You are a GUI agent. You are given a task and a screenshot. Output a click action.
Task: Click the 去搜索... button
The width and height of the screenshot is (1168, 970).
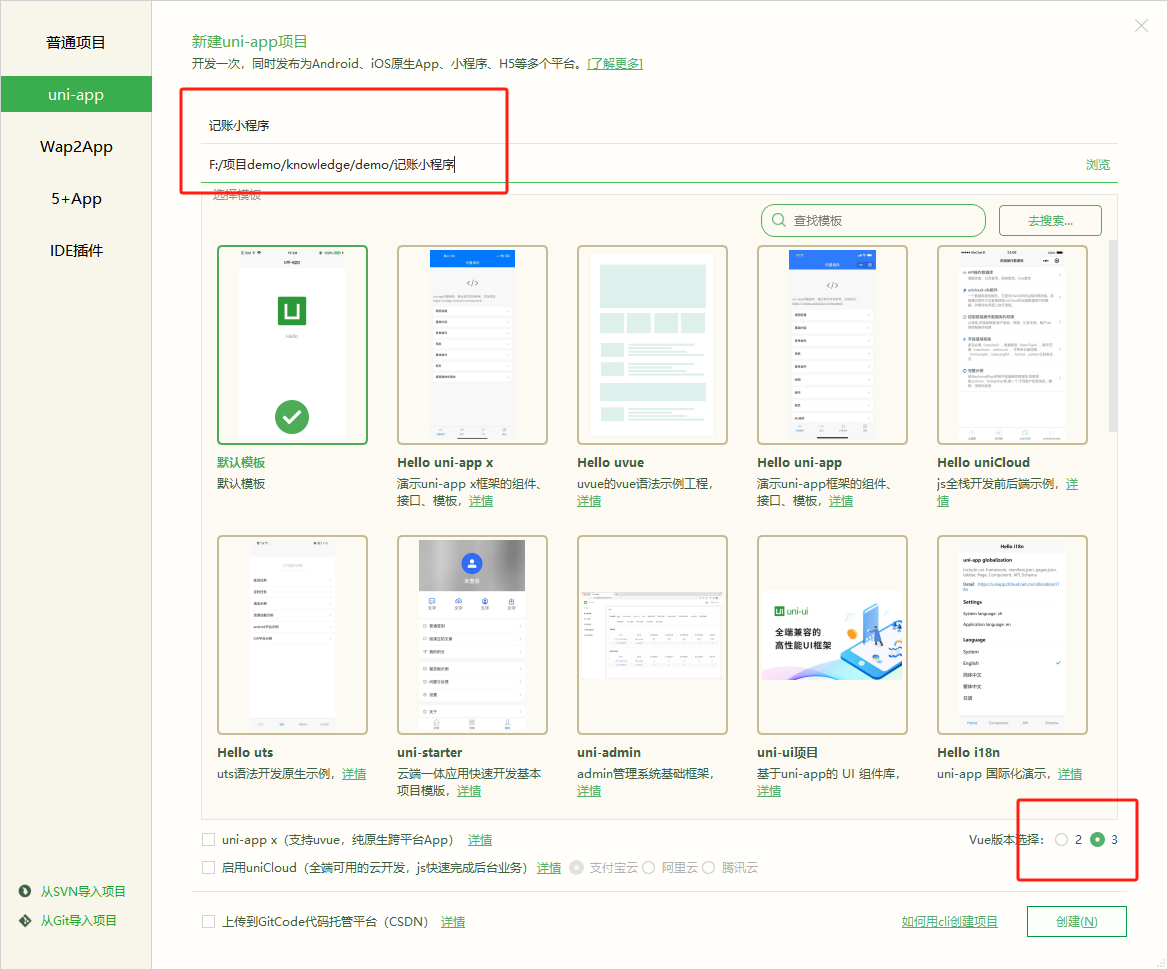[x=1050, y=221]
